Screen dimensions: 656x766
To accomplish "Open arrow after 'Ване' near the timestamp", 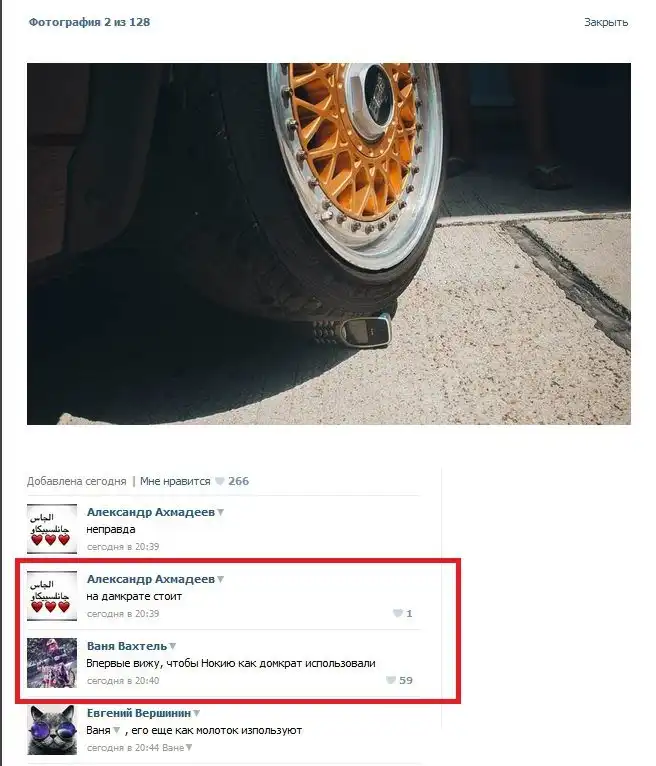I will point(189,747).
